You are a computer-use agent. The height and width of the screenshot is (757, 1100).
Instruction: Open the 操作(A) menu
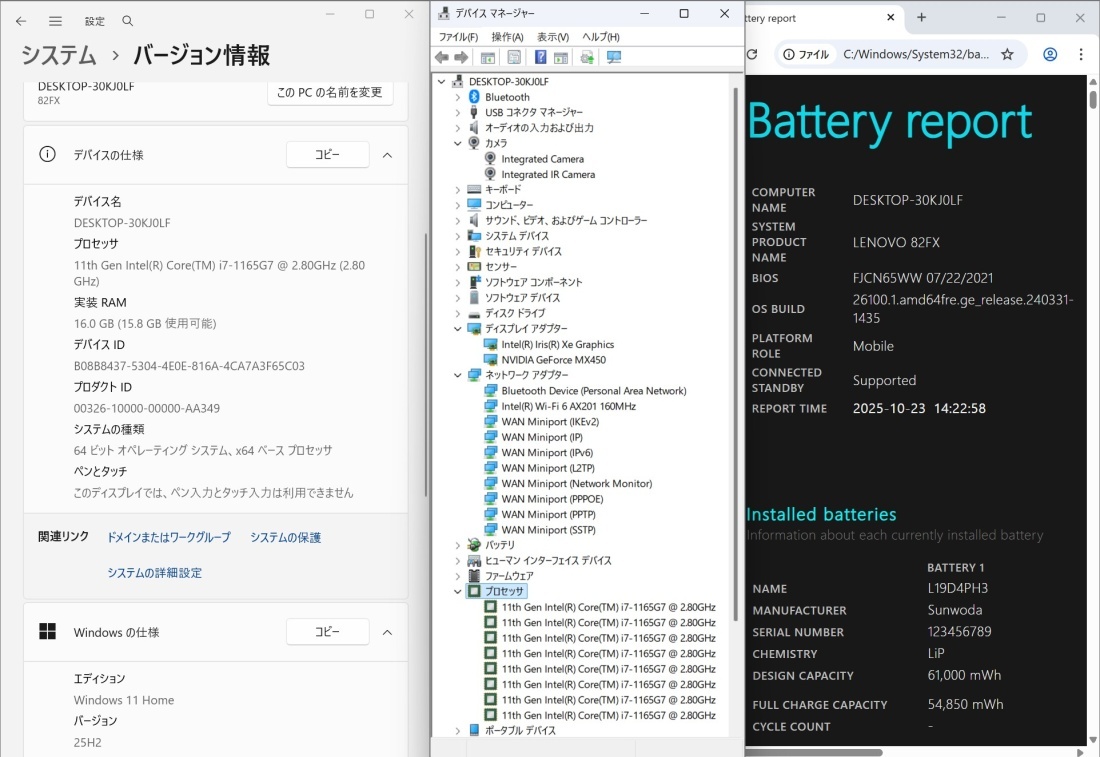click(x=507, y=37)
